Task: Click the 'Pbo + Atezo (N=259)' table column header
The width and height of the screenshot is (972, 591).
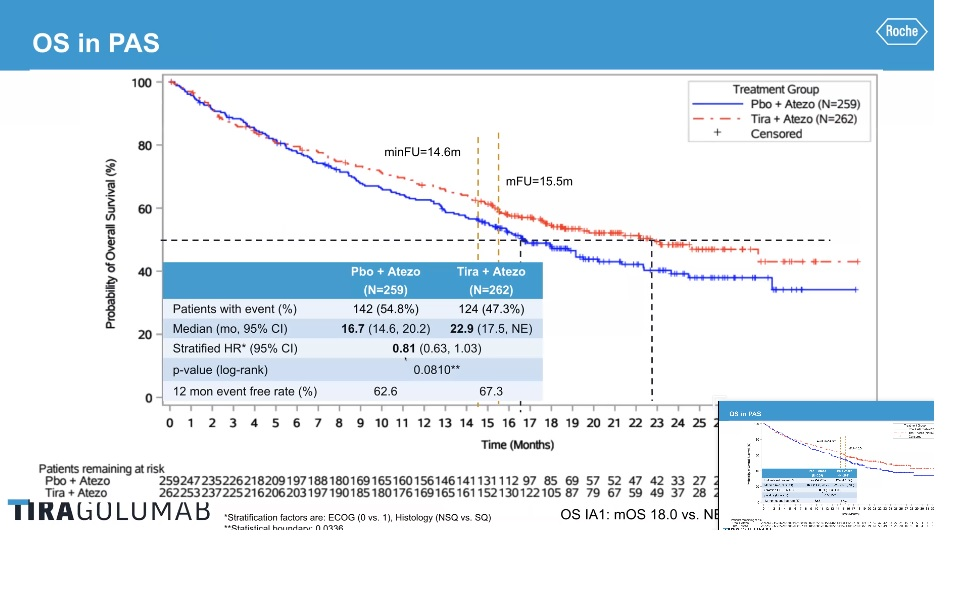Action: tap(386, 280)
